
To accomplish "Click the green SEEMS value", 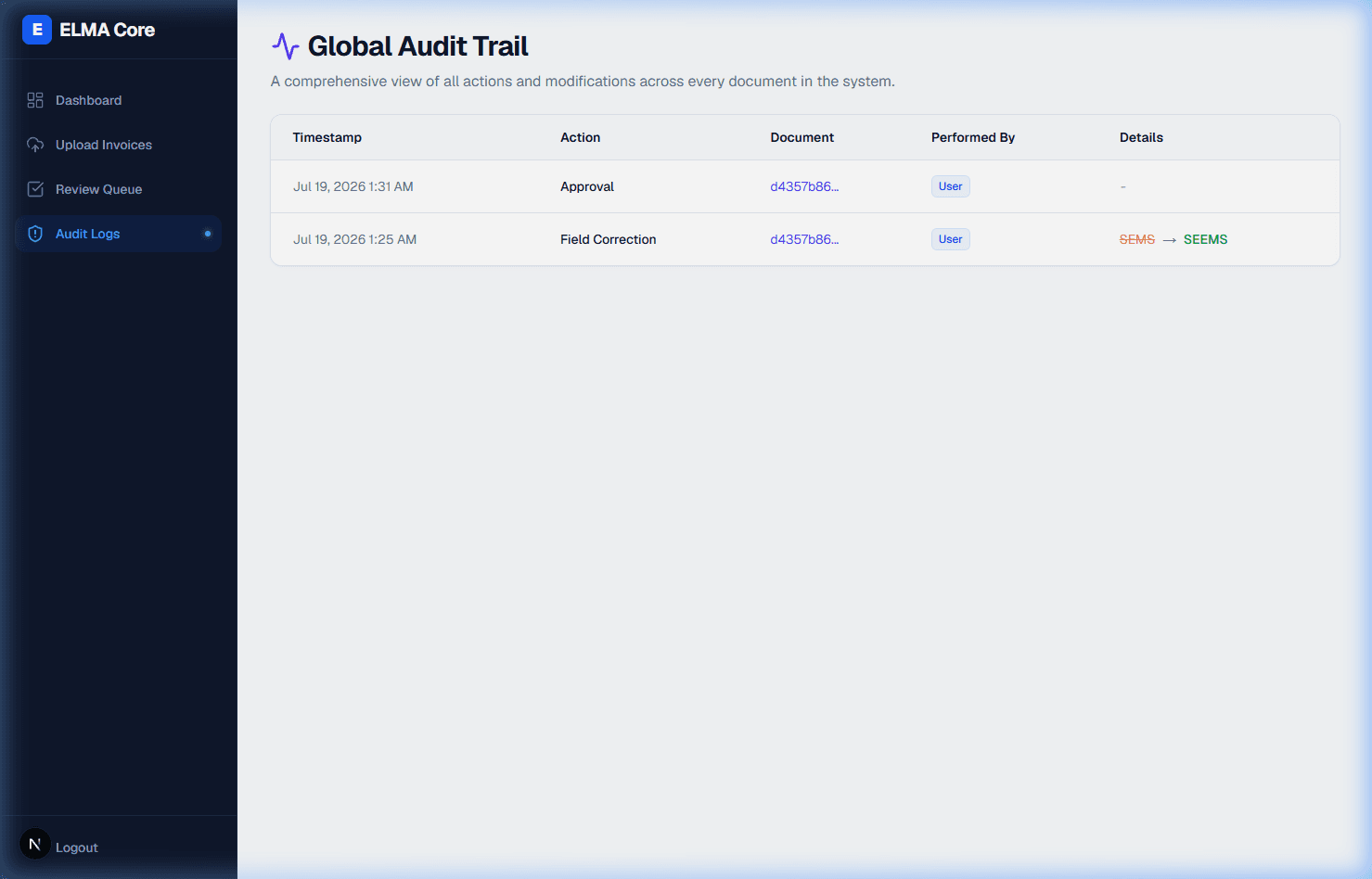I will tap(1206, 239).
